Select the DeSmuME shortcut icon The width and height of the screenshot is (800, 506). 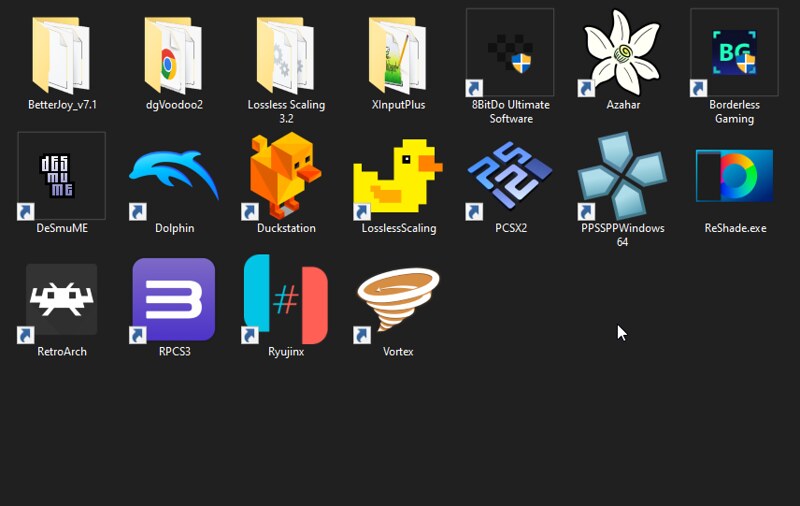[61, 176]
